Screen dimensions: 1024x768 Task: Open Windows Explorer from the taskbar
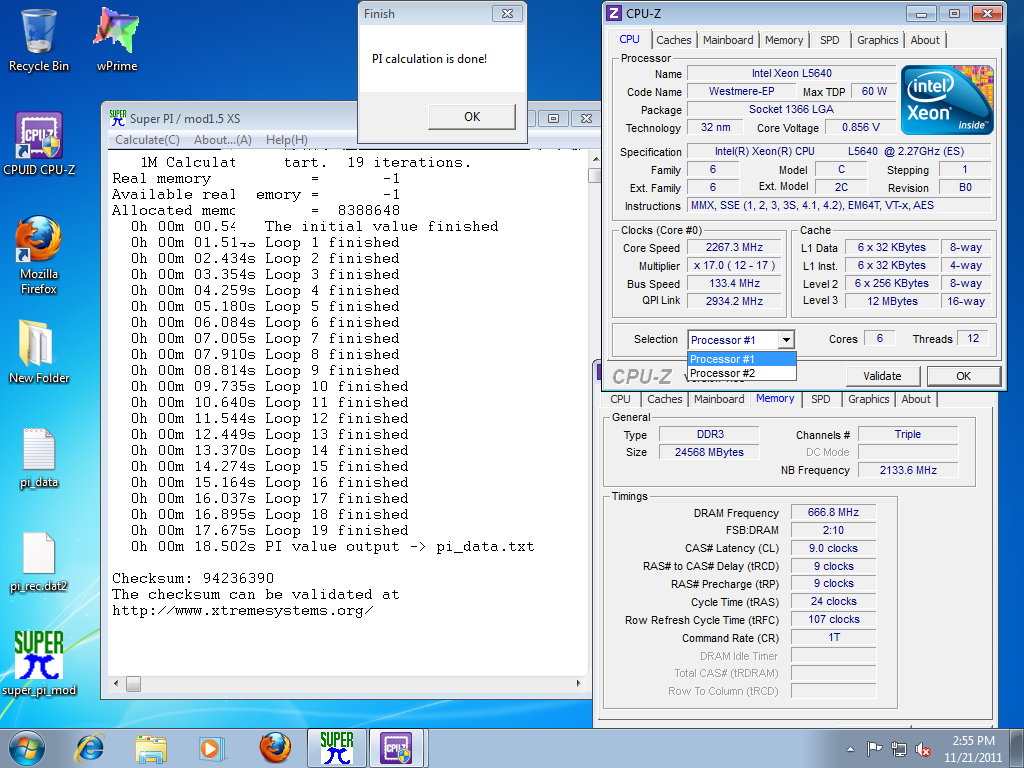(x=151, y=748)
